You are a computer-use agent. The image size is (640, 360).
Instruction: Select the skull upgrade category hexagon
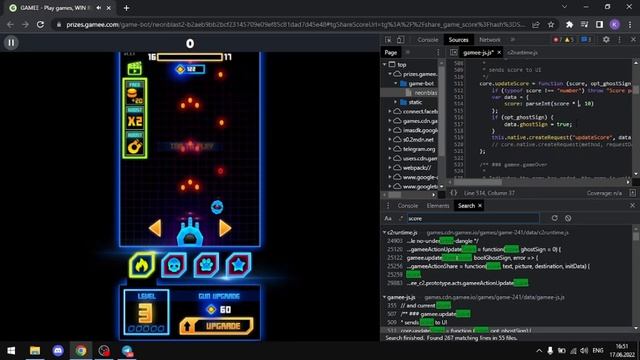pos(174,264)
